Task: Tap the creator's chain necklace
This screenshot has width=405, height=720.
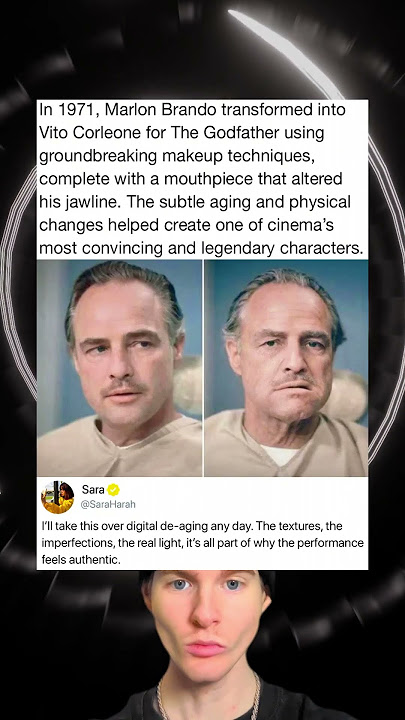Action: pos(206,700)
